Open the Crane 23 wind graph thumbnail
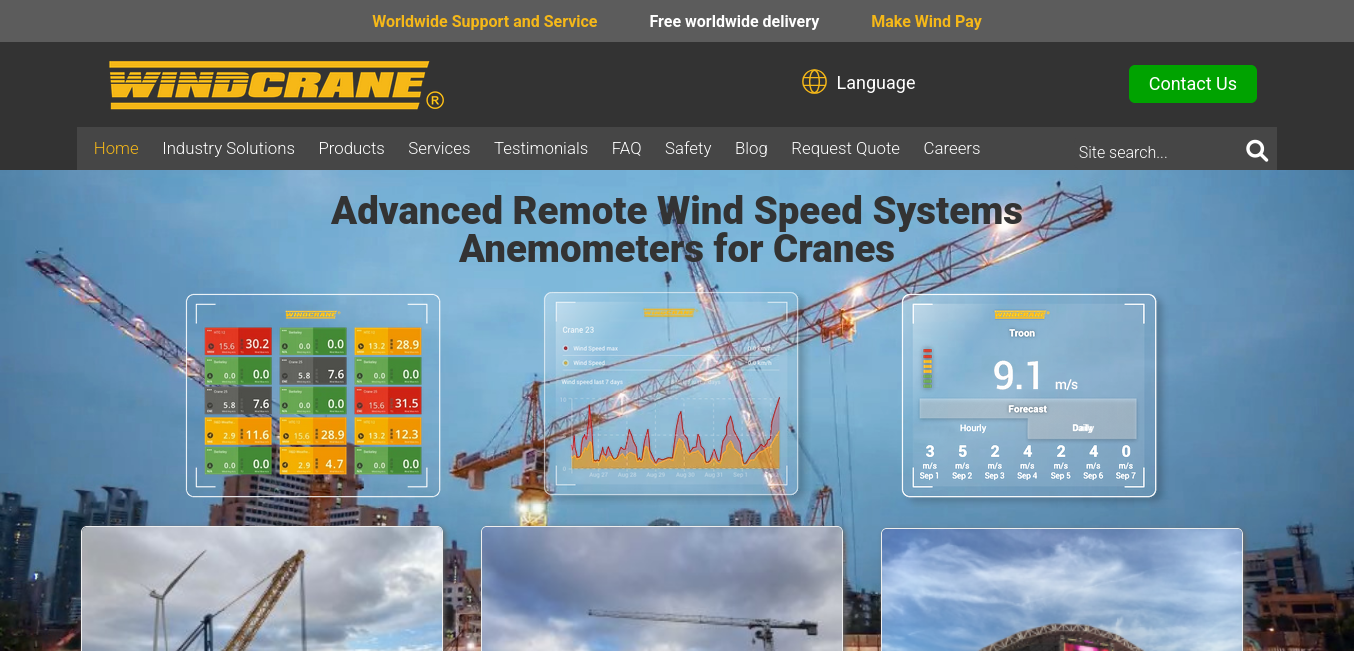 [x=671, y=393]
